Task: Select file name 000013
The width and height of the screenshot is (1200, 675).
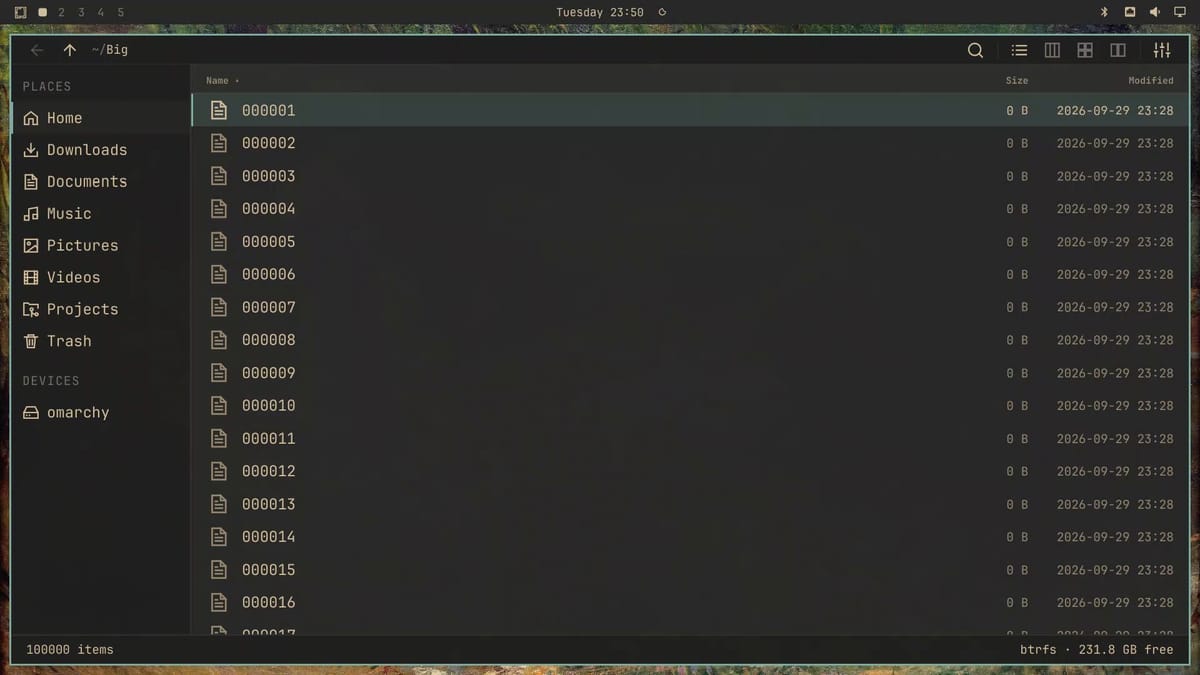Action: pos(269,504)
